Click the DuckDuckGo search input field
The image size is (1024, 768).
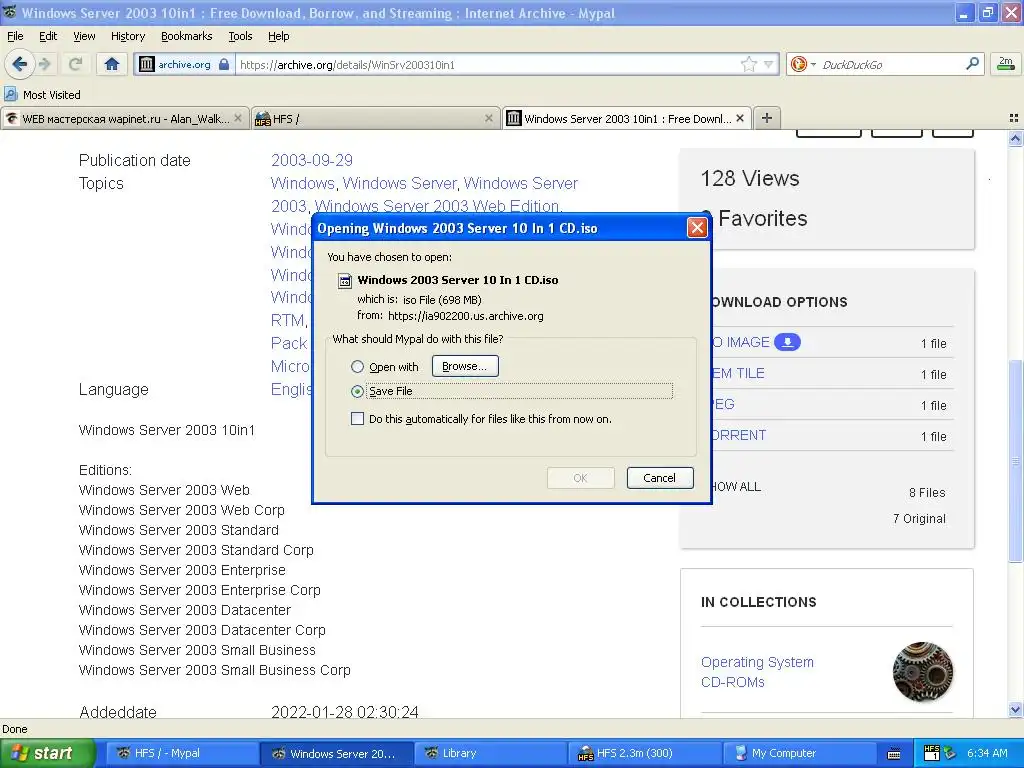pyautogui.click(x=891, y=64)
